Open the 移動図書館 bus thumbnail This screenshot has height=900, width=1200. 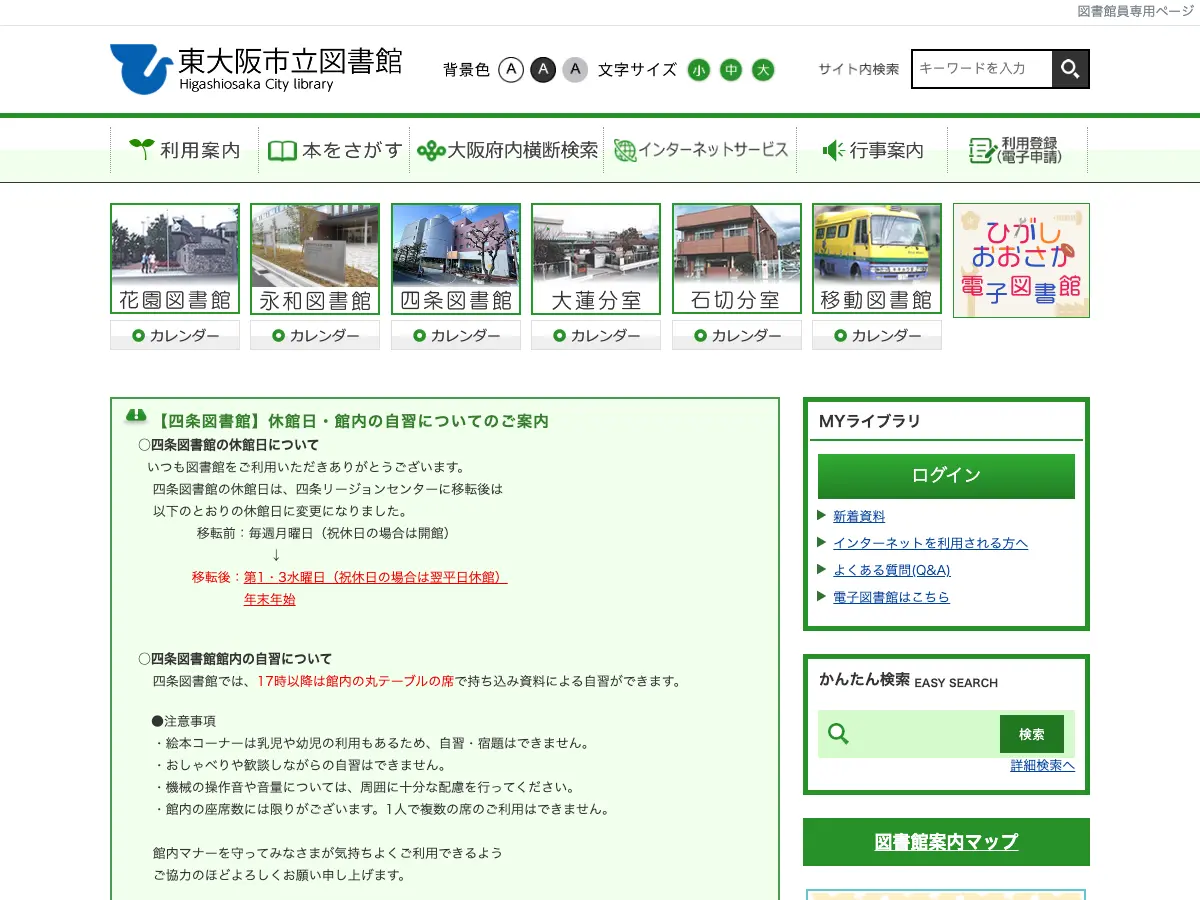tap(877, 259)
